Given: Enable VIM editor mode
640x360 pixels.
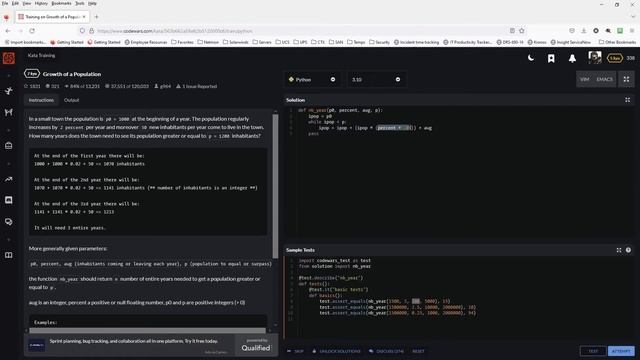Looking at the screenshot, I should click(584, 79).
